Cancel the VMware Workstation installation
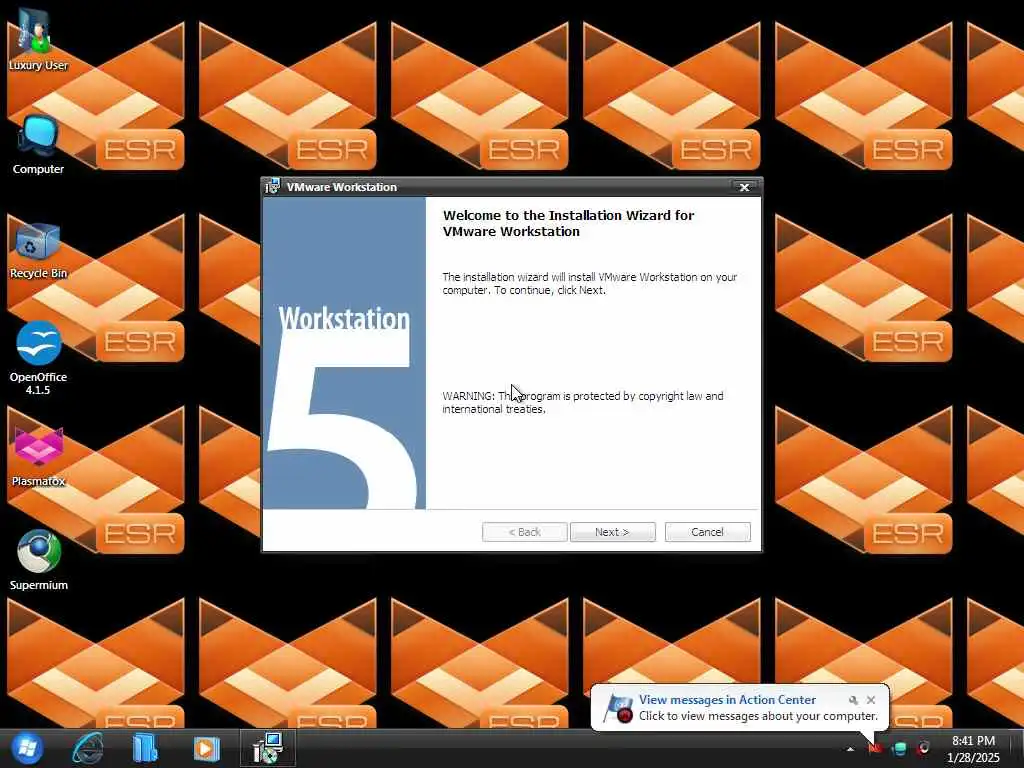The height and width of the screenshot is (768, 1024). pos(707,532)
